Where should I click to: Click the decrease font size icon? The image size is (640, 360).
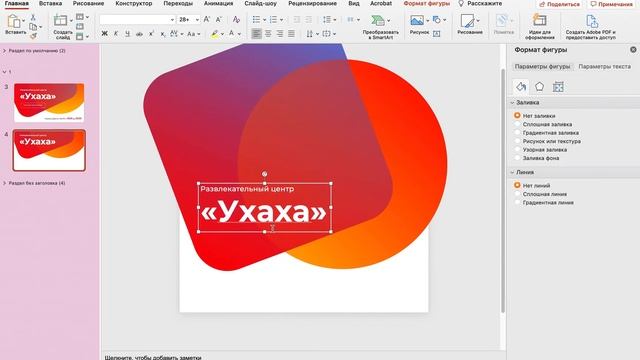pos(219,19)
